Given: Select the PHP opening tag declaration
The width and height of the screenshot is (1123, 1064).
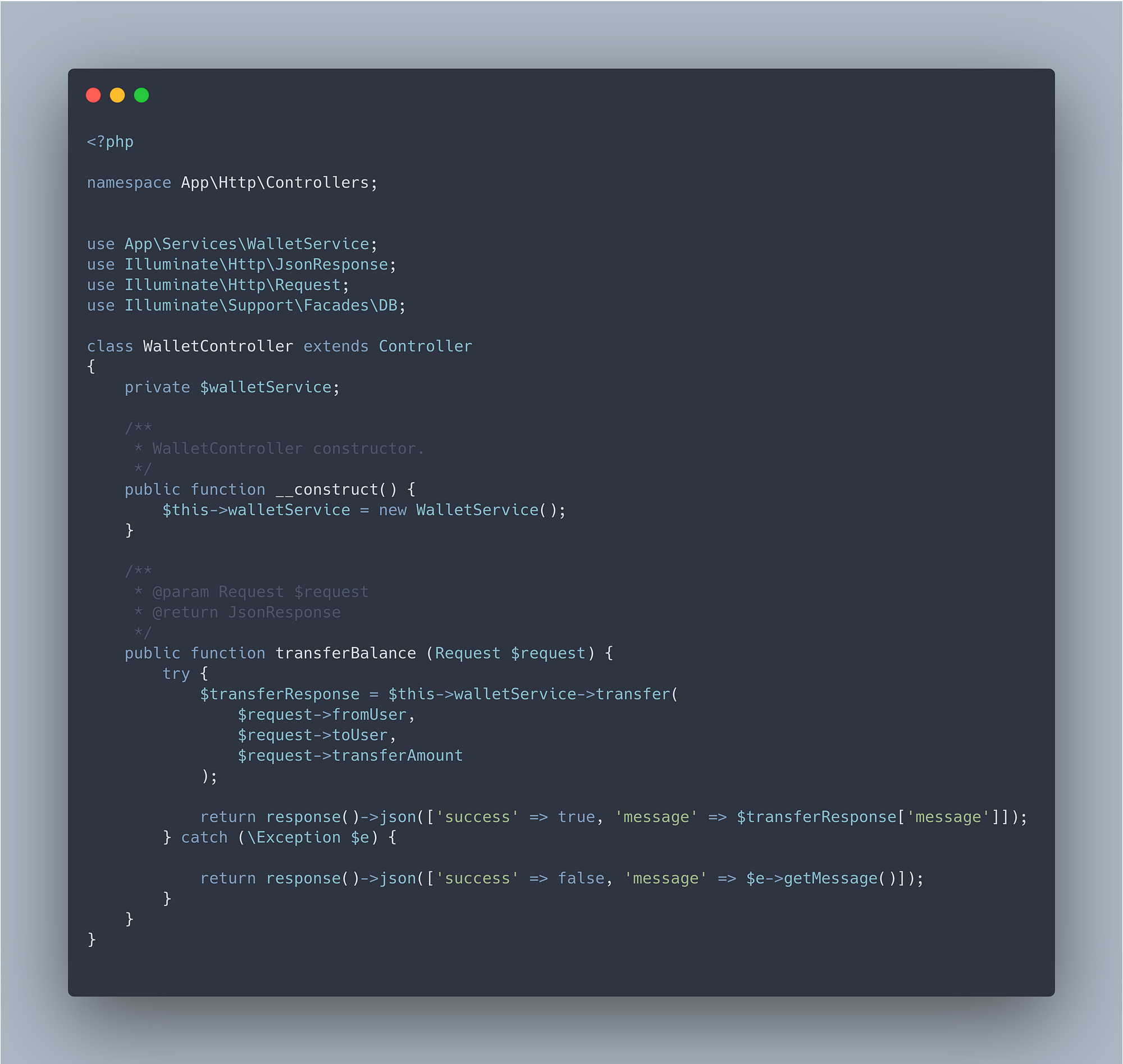Looking at the screenshot, I should [110, 141].
